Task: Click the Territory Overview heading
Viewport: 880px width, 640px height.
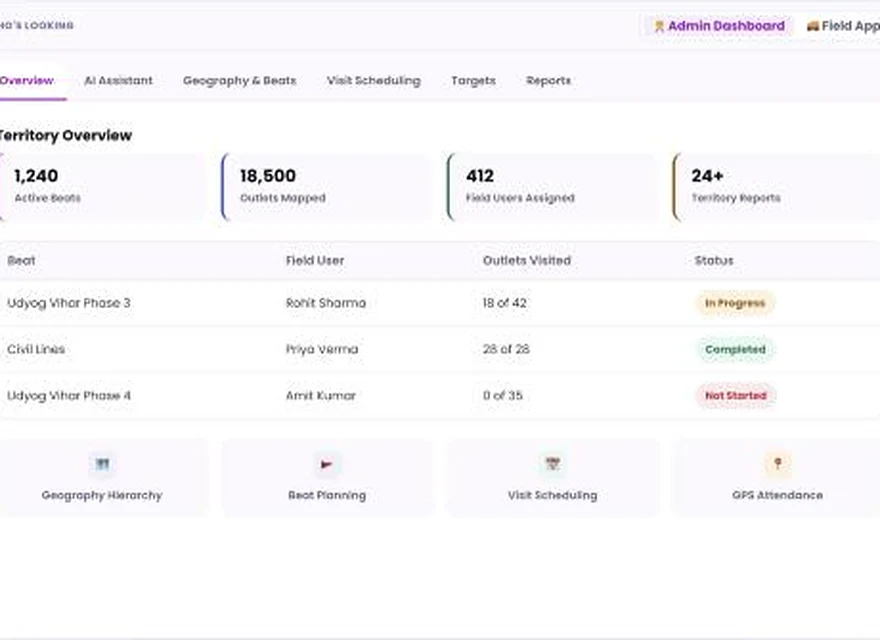Action: click(65, 135)
